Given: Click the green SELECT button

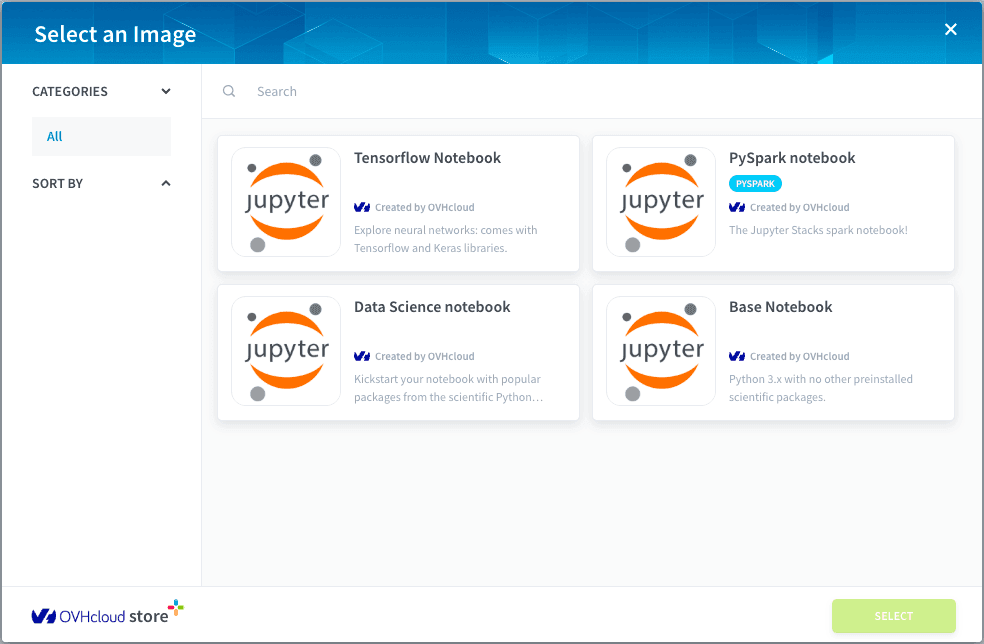Looking at the screenshot, I should tap(894, 616).
